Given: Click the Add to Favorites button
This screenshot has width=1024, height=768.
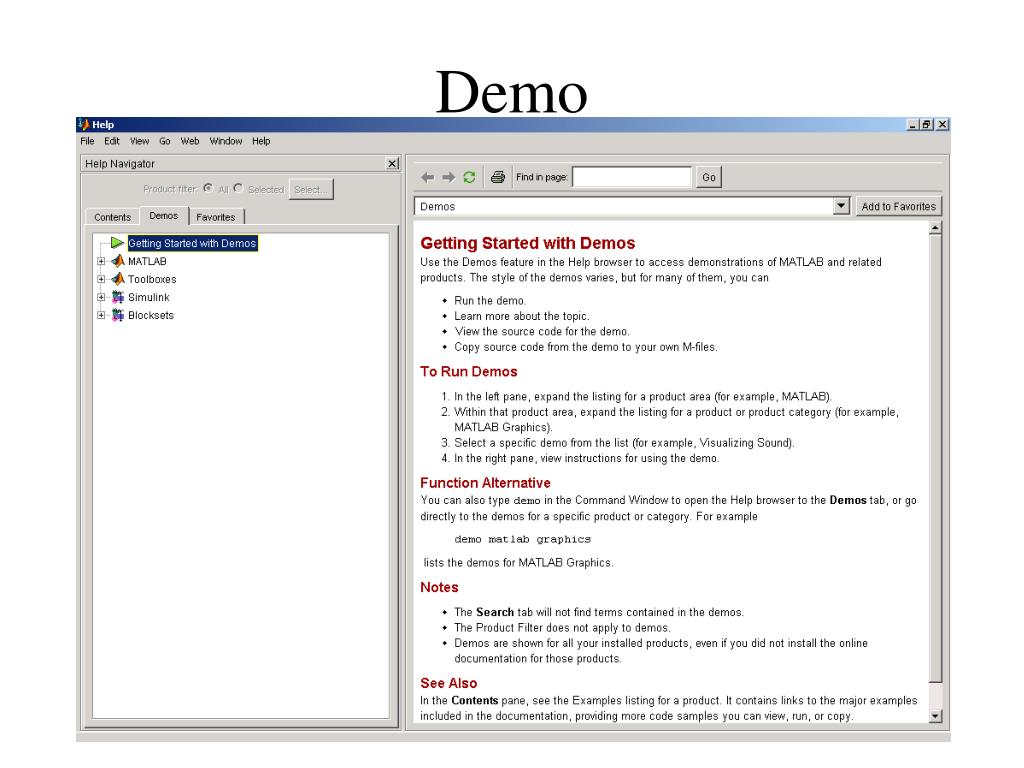Looking at the screenshot, I should pyautogui.click(x=899, y=206).
